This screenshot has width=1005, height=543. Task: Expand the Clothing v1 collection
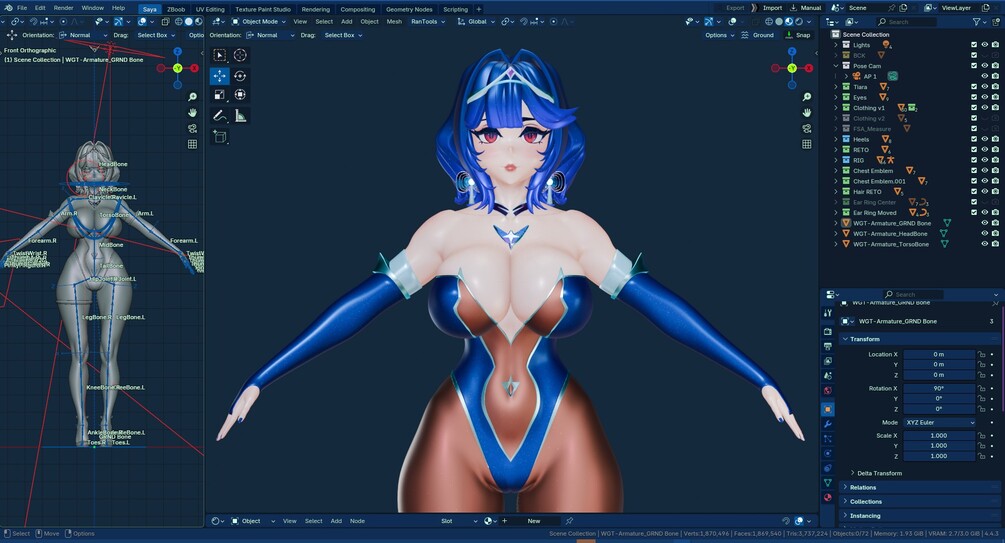[x=836, y=108]
